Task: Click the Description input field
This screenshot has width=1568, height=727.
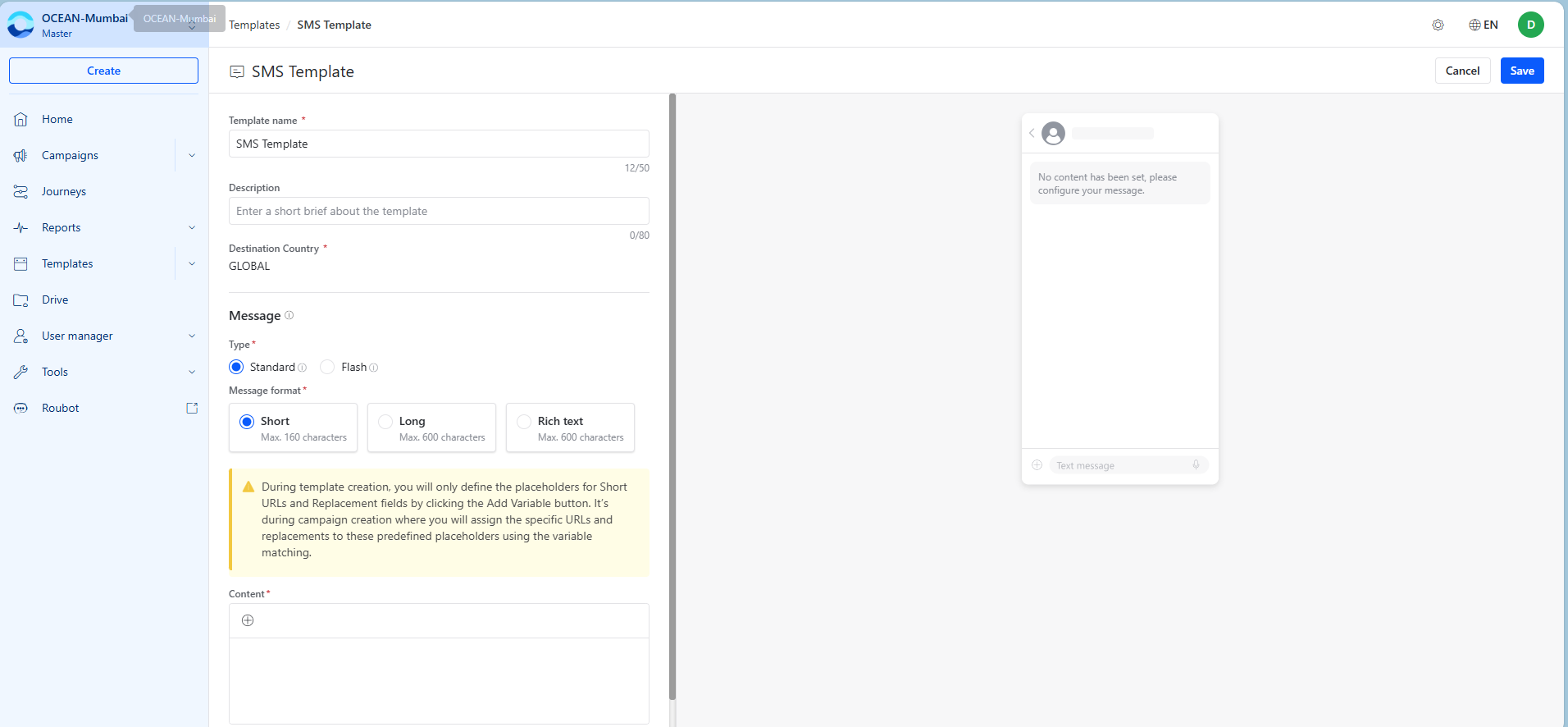Action: tap(439, 211)
